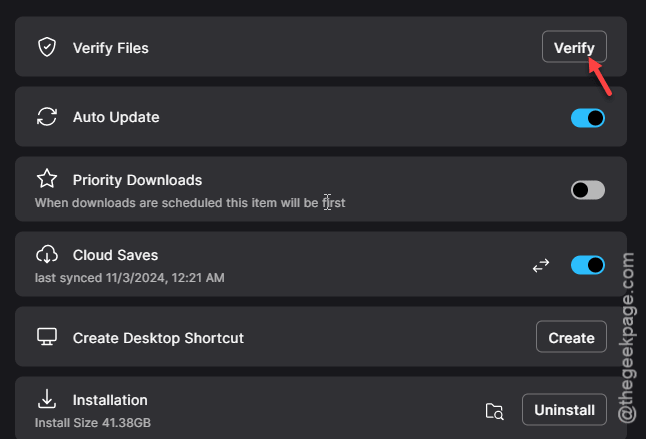Click the cloud sync arrows icon
This screenshot has width=646, height=439.
tap(541, 266)
